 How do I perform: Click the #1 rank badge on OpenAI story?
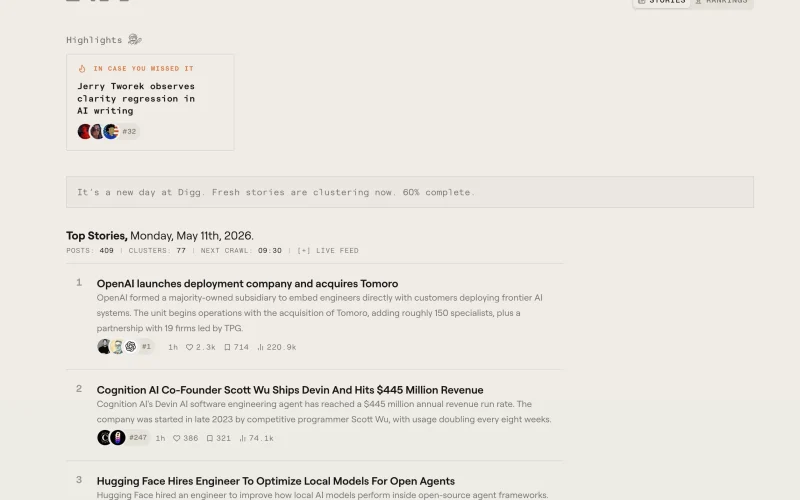pyautogui.click(x=146, y=346)
